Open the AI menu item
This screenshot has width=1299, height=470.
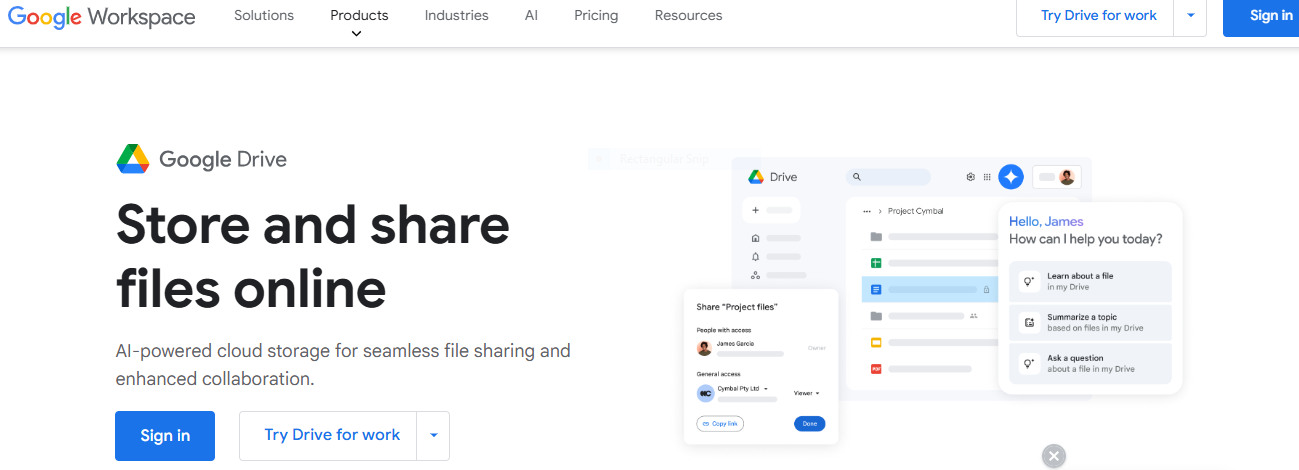(531, 15)
